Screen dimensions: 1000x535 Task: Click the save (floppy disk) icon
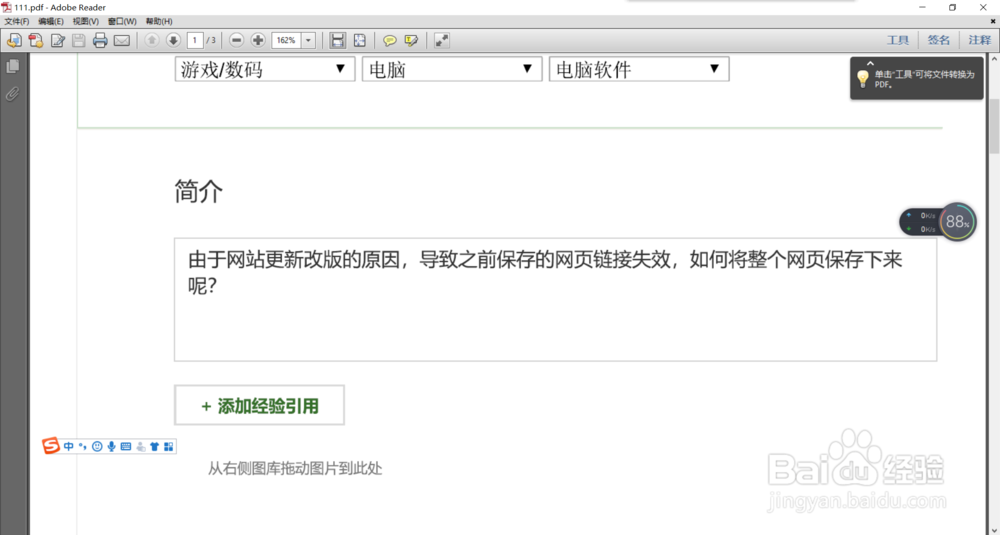pyautogui.click(x=78, y=41)
